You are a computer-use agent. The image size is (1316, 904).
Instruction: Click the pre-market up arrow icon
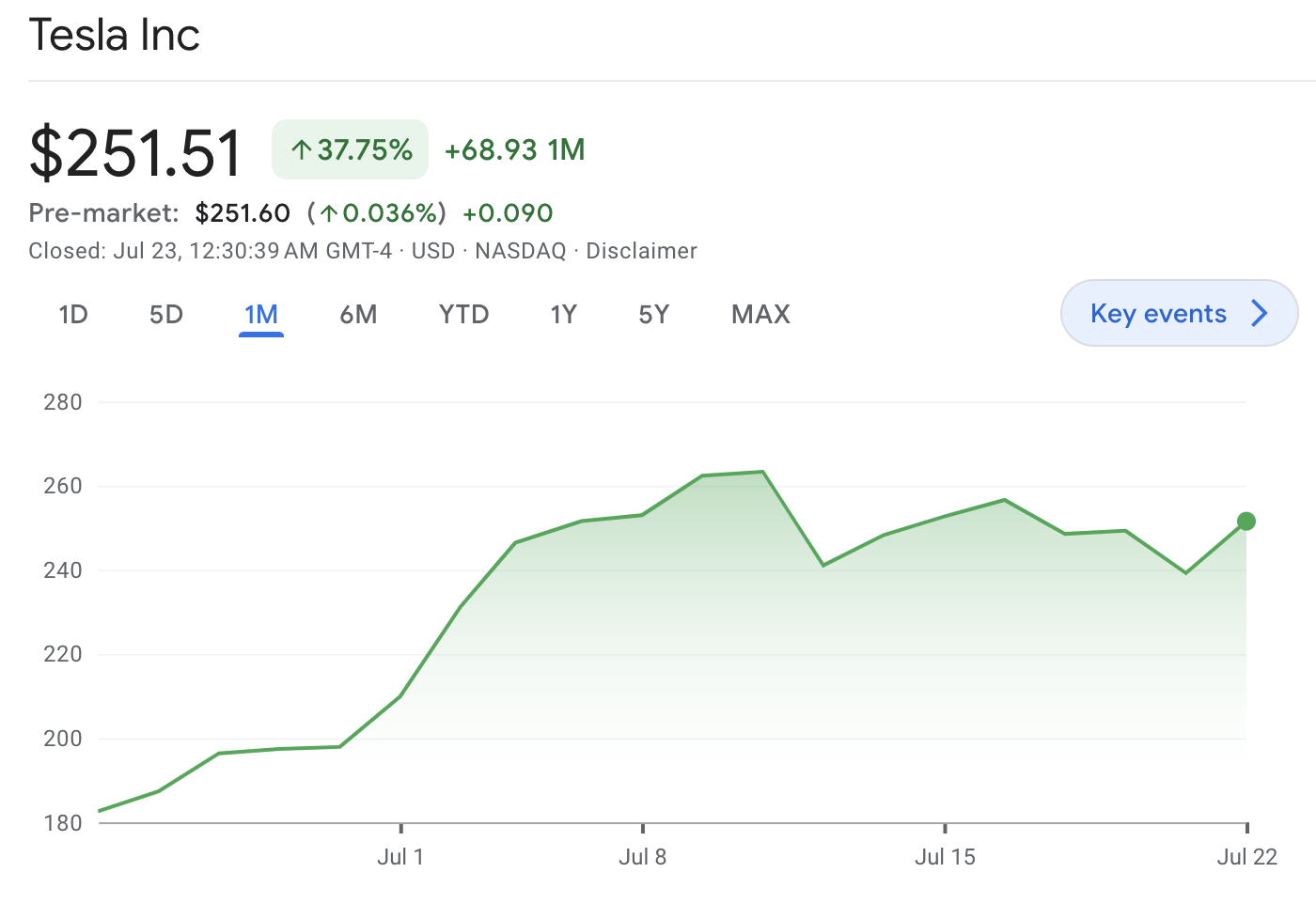tap(328, 214)
